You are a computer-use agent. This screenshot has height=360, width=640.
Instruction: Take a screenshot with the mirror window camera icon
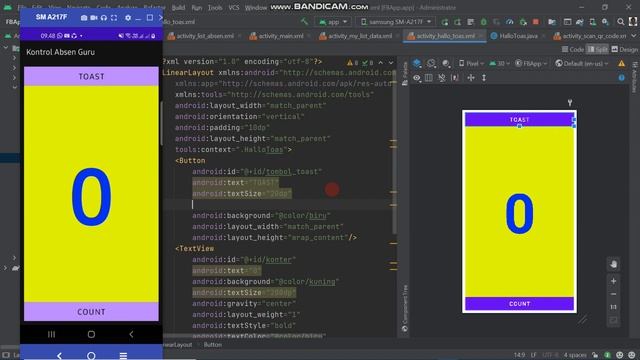click(x=84, y=18)
